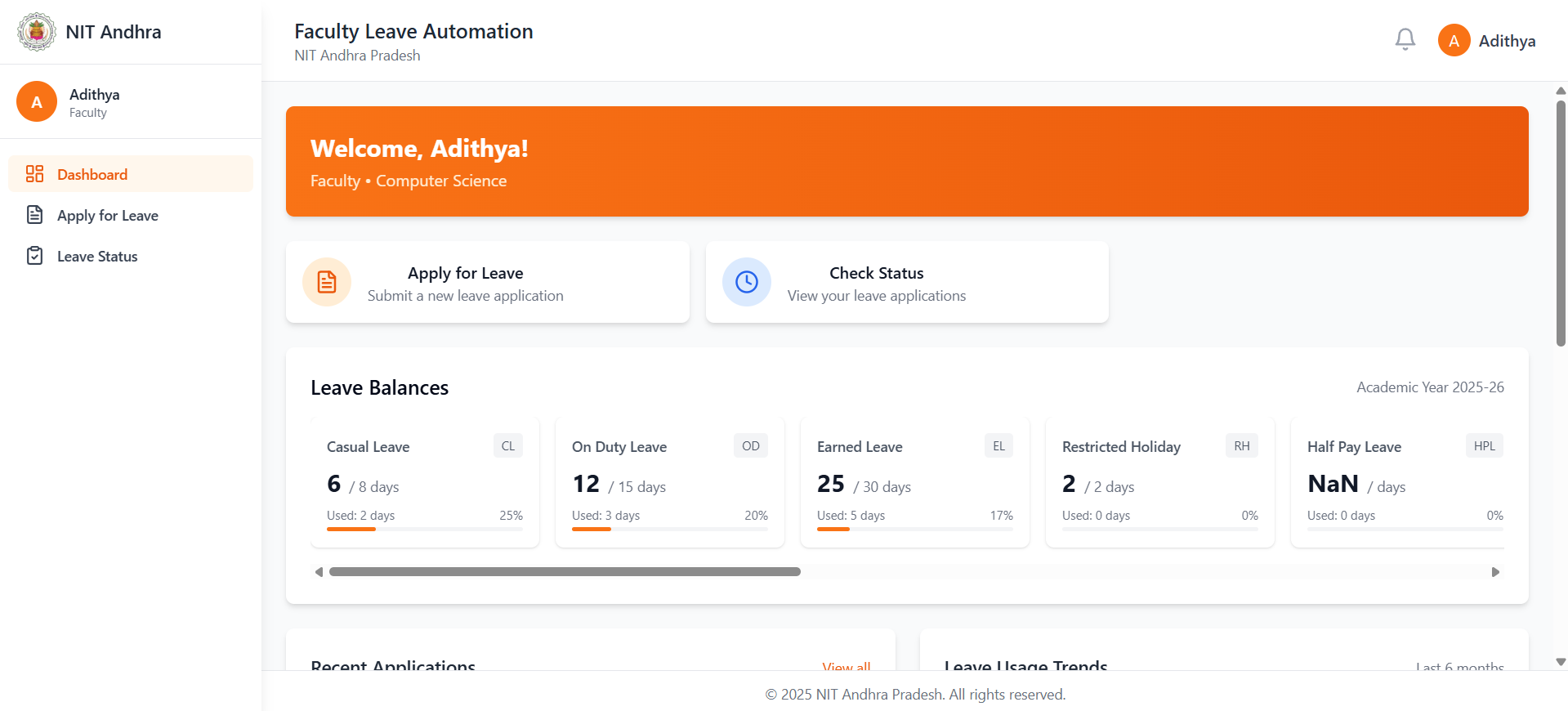Click the 25% usage figure on Casual Leave
The image size is (1568, 711).
[x=511, y=516]
